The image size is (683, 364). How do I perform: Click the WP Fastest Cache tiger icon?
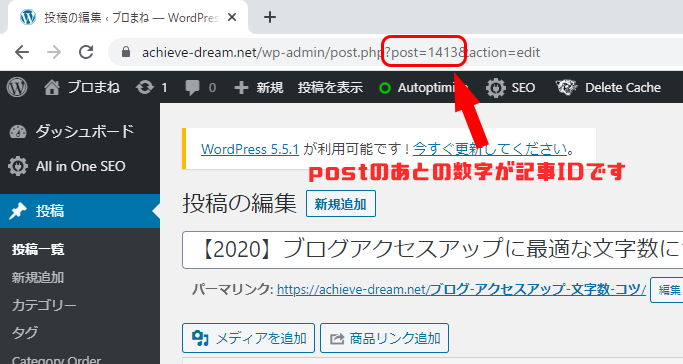566,87
